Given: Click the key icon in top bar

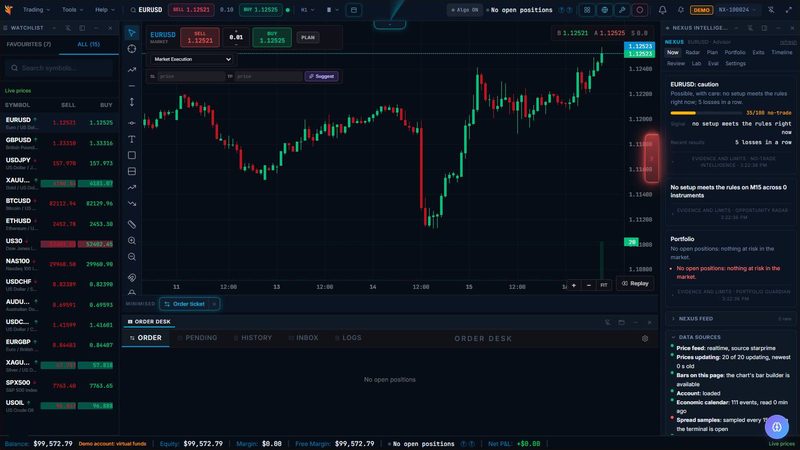Looking at the screenshot, I should pyautogui.click(x=622, y=10).
